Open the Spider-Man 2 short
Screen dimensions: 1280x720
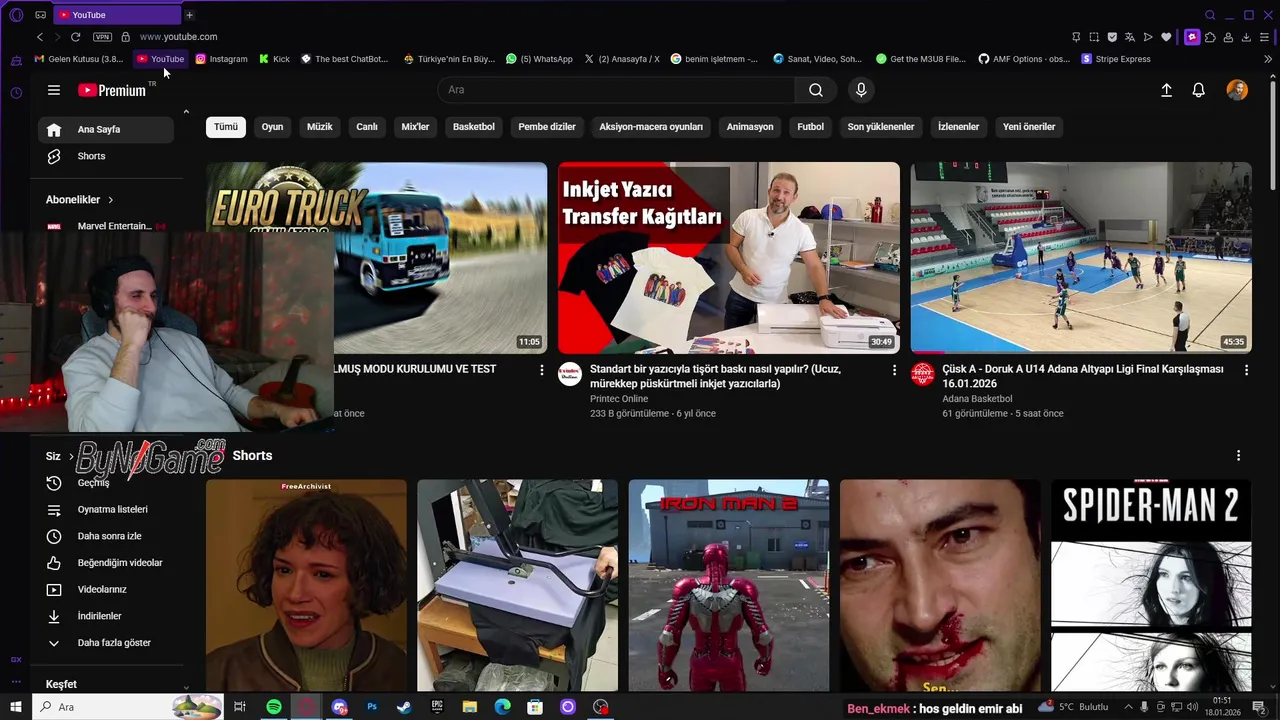pos(1151,586)
